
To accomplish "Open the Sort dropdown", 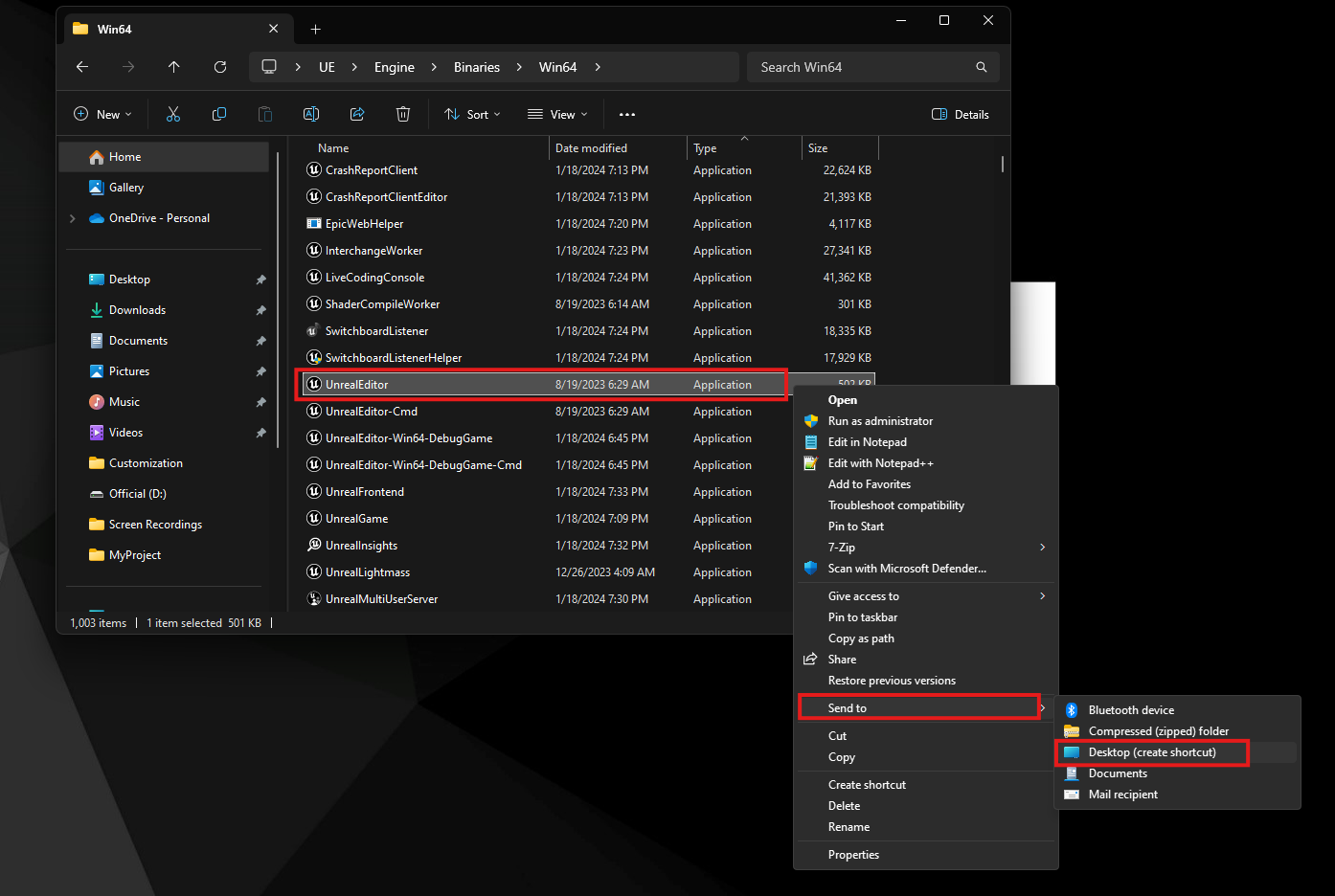I will [x=473, y=115].
